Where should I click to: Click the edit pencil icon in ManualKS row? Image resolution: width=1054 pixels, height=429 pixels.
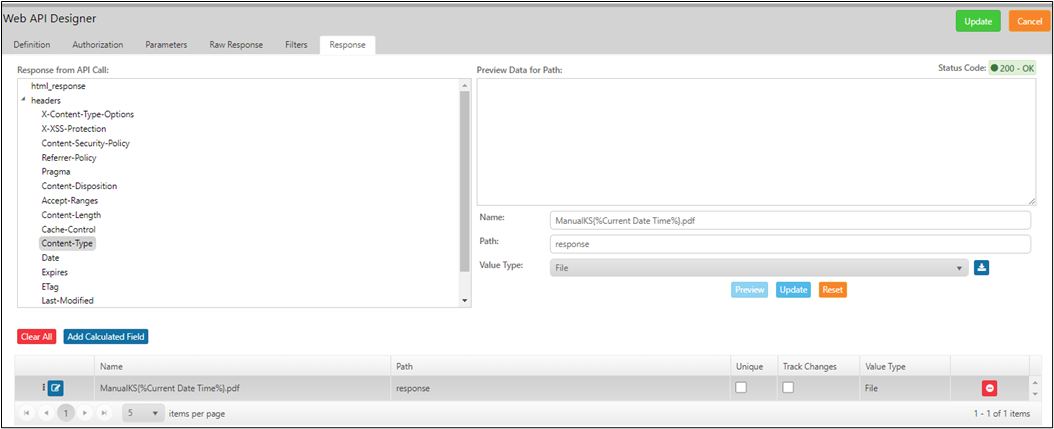tap(55, 388)
